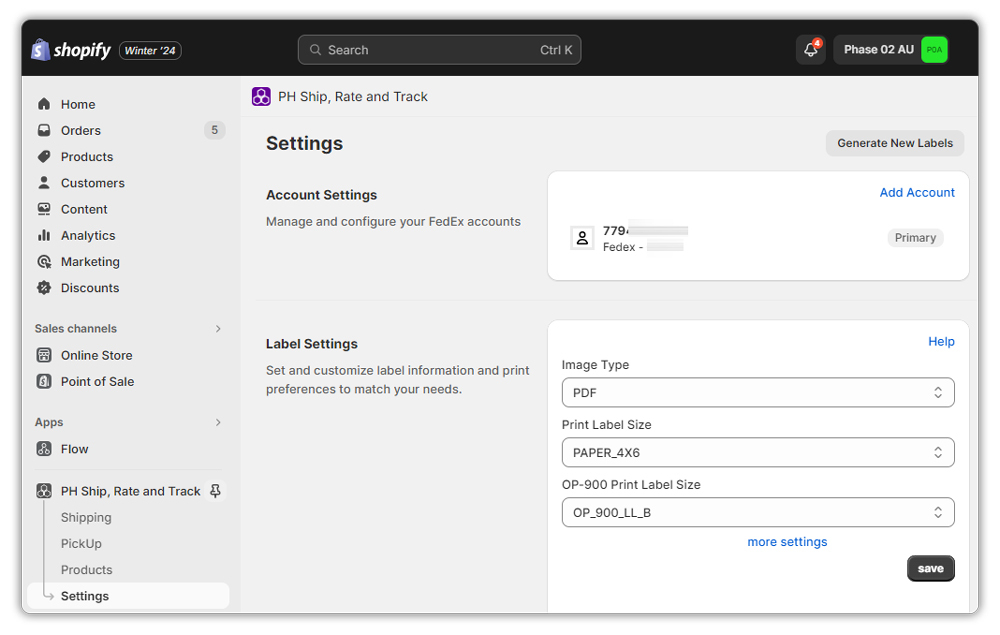This screenshot has width=1000, height=635.
Task: Click the Orders inbox icon
Action: [44, 130]
